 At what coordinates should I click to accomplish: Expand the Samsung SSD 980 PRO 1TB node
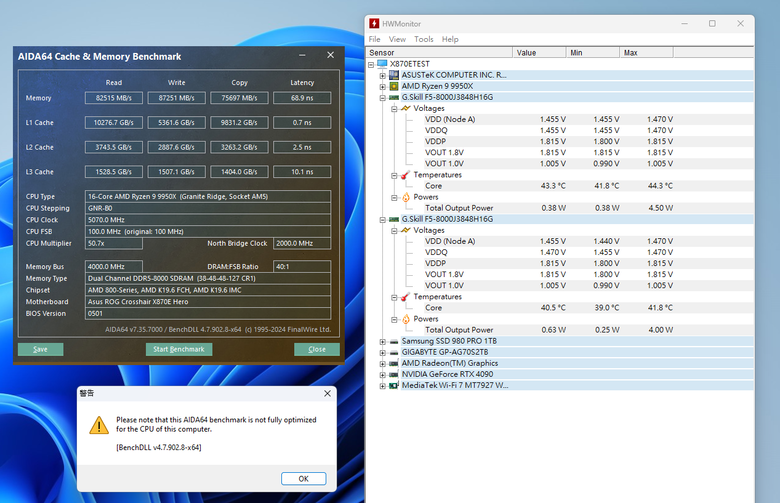click(383, 342)
